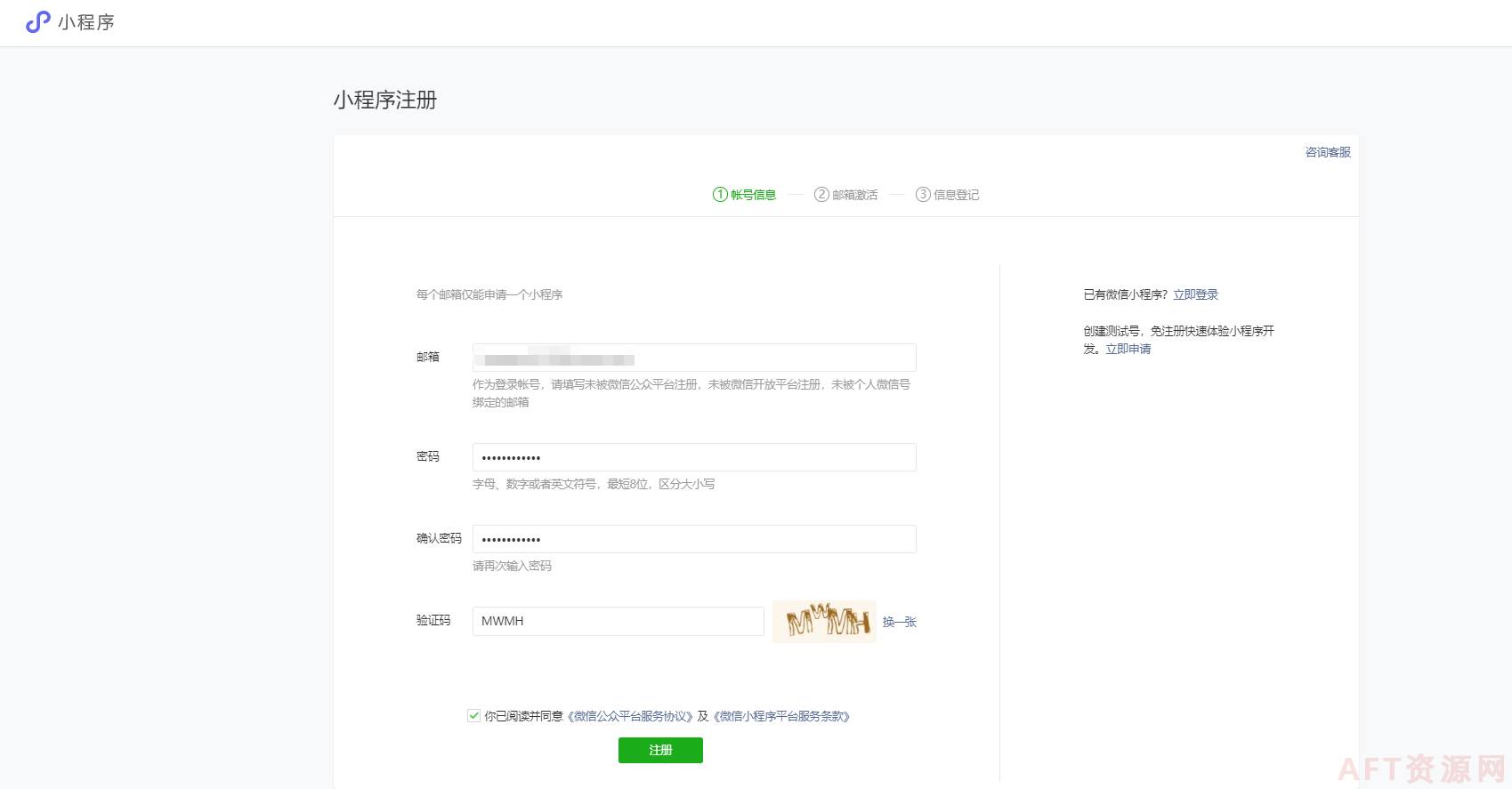Click the 小程序 brand text in header

click(86, 22)
